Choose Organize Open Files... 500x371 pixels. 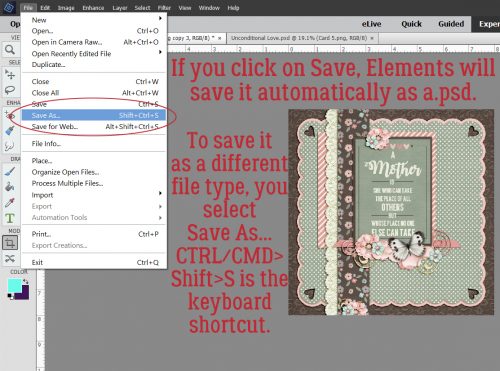94,172
